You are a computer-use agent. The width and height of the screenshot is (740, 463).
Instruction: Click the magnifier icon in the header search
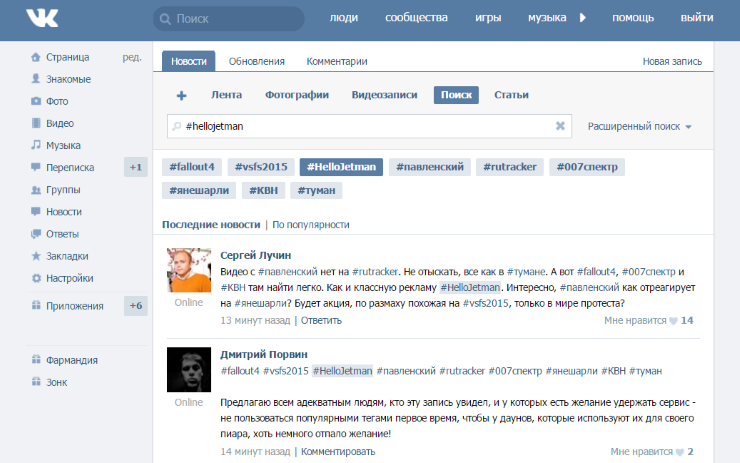tap(165, 19)
